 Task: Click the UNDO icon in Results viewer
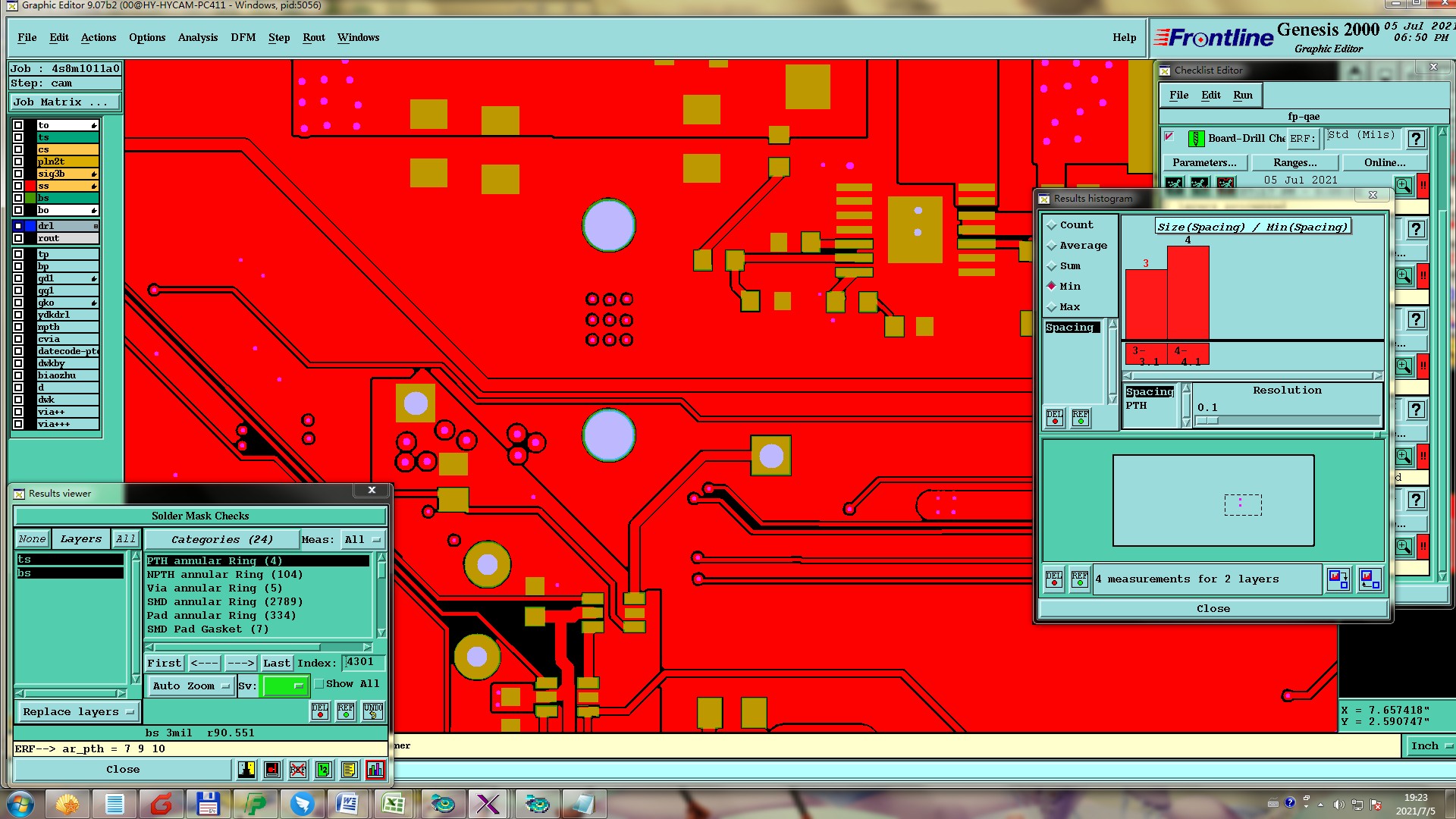(372, 711)
